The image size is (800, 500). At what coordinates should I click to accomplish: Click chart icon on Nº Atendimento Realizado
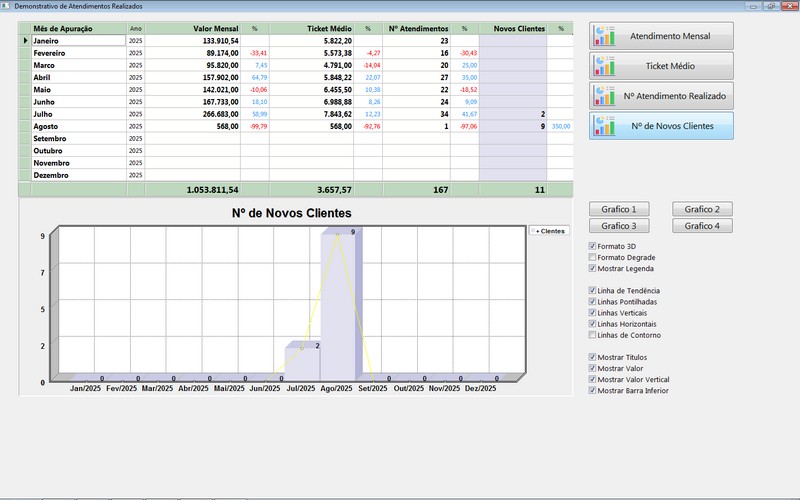[604, 96]
